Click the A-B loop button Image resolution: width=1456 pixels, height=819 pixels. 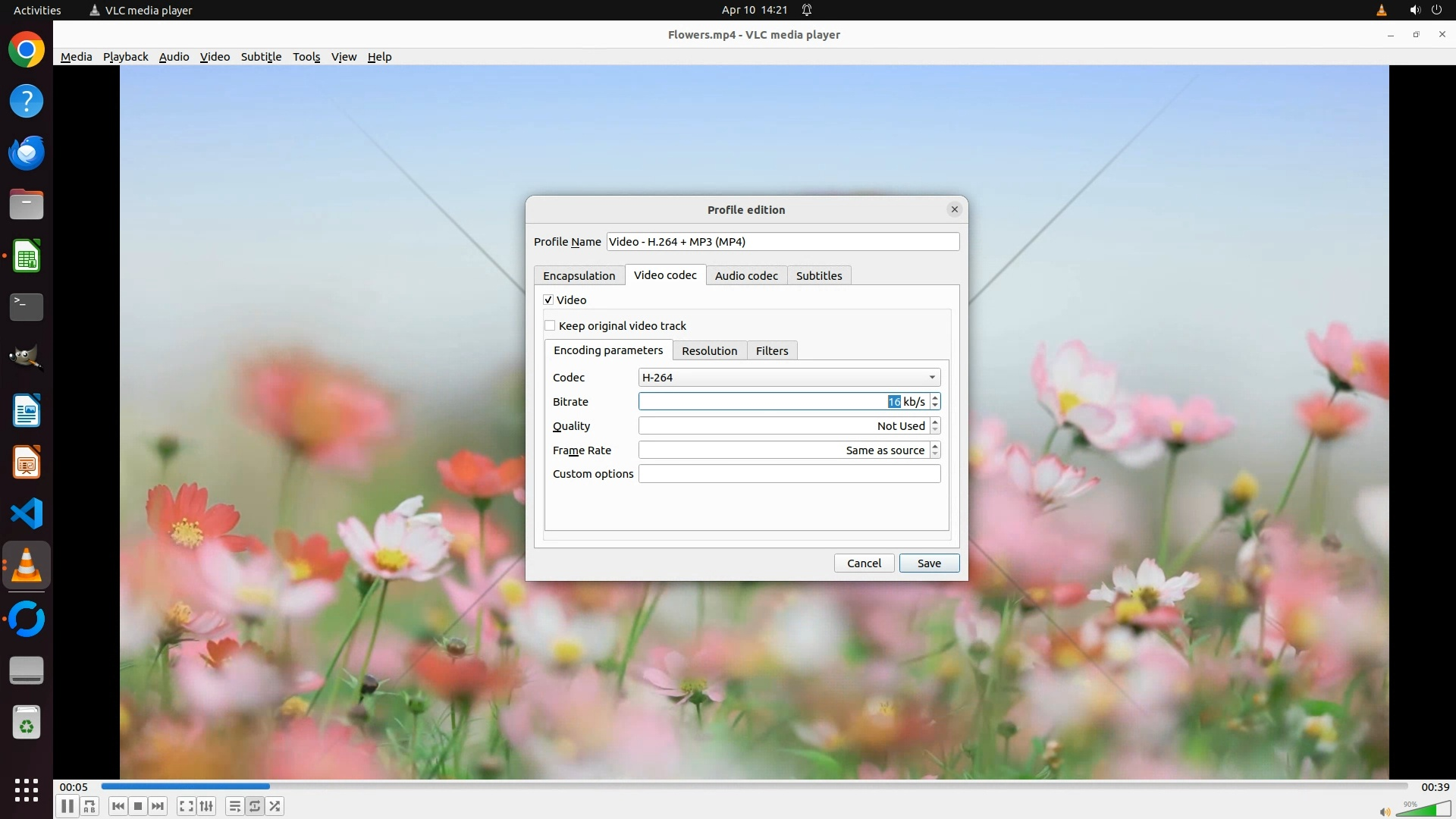point(89,806)
